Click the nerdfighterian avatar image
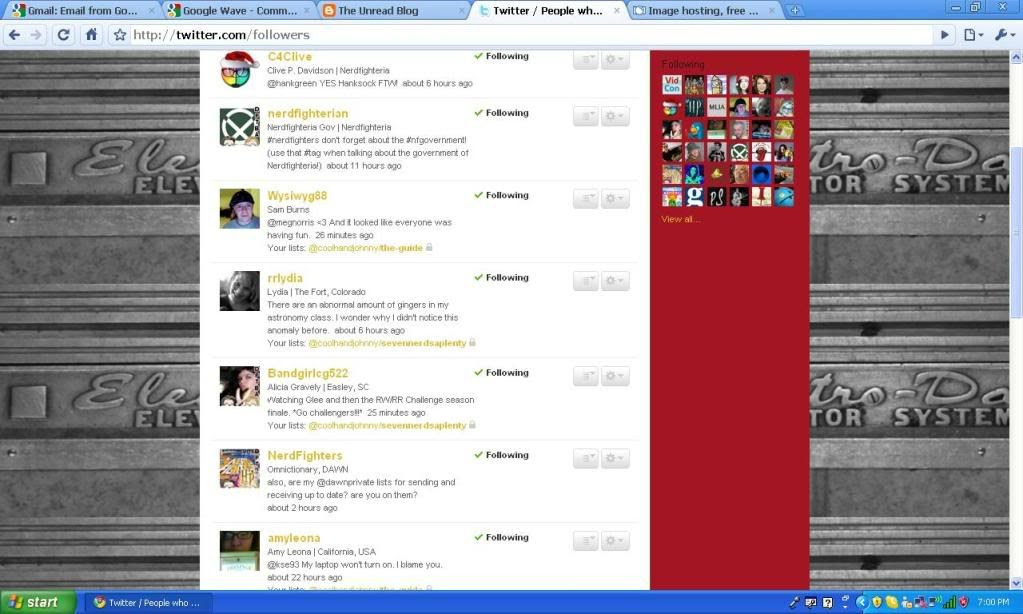 point(239,127)
